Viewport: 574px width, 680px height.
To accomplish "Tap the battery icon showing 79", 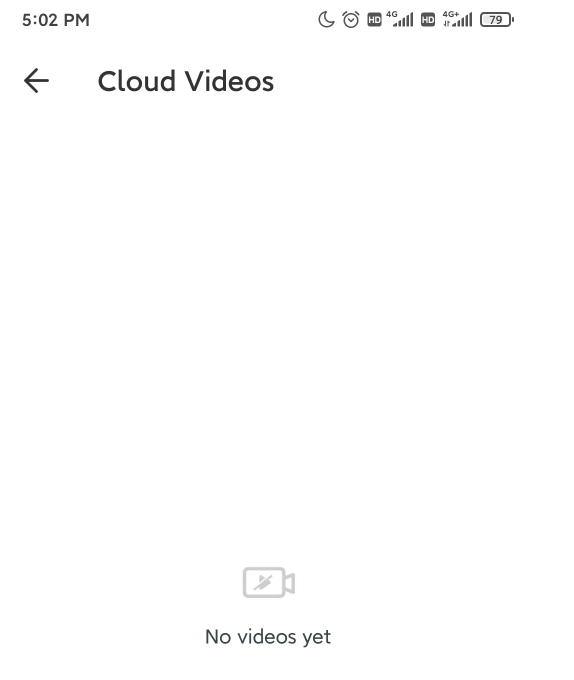I will 497,20.
